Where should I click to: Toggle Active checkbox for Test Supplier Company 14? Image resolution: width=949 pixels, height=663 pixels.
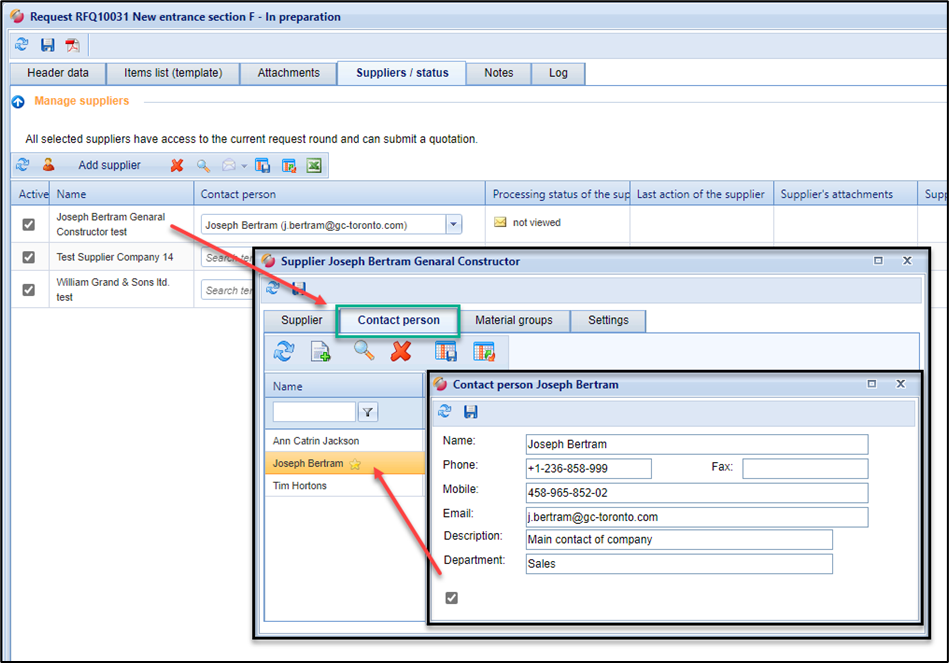[x=29, y=258]
